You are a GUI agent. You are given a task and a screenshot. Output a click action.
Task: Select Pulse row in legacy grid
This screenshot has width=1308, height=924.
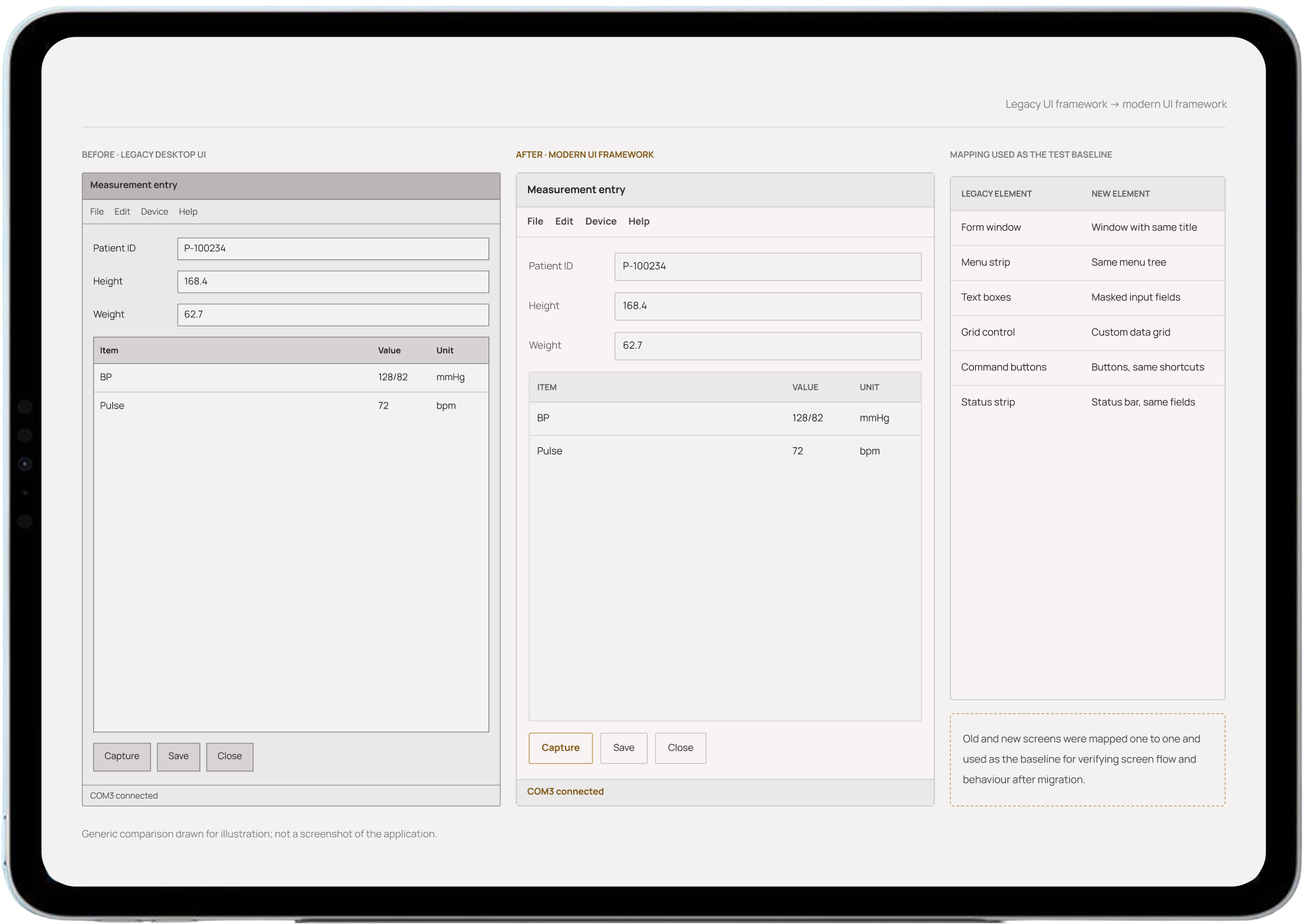291,406
